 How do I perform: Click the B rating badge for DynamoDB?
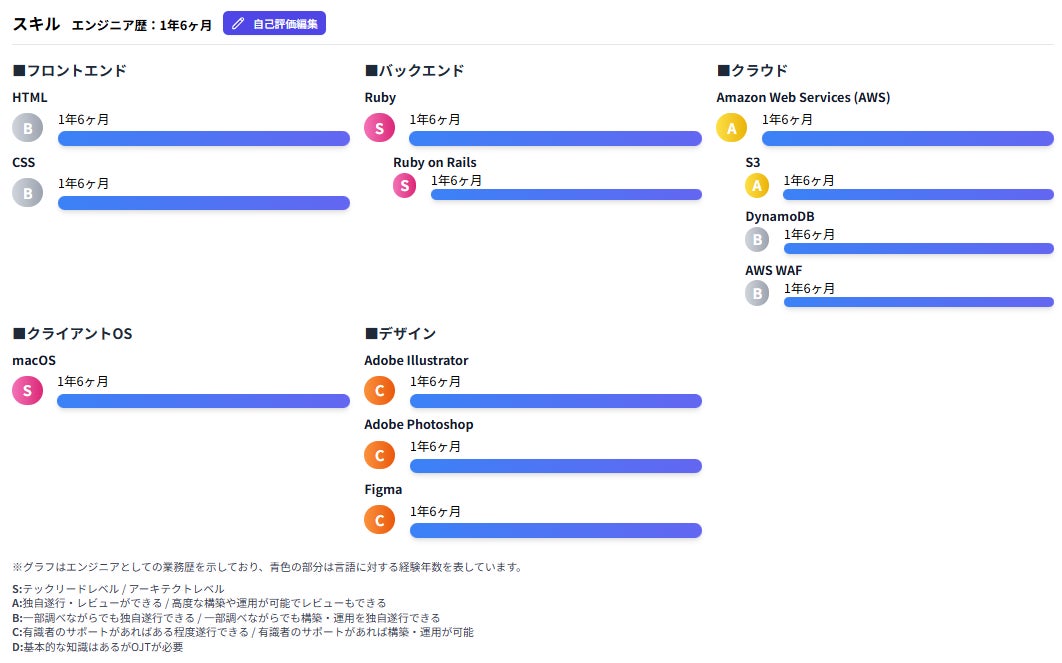(757, 239)
